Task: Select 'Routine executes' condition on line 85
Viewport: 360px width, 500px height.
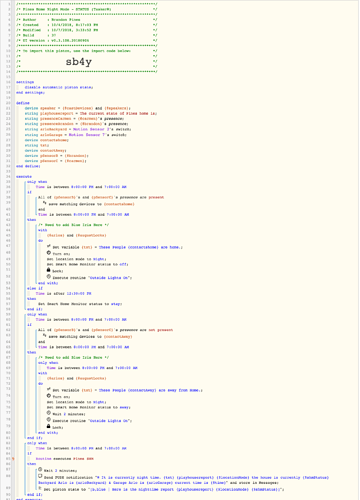Action: (x=65, y=459)
